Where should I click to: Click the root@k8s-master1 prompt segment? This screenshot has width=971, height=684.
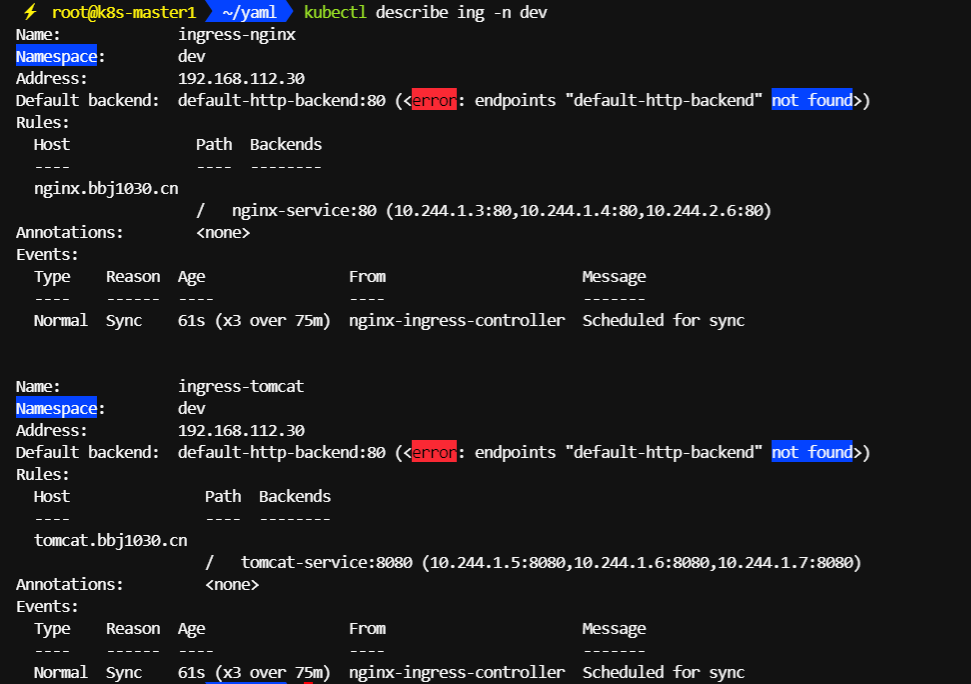tap(123, 12)
